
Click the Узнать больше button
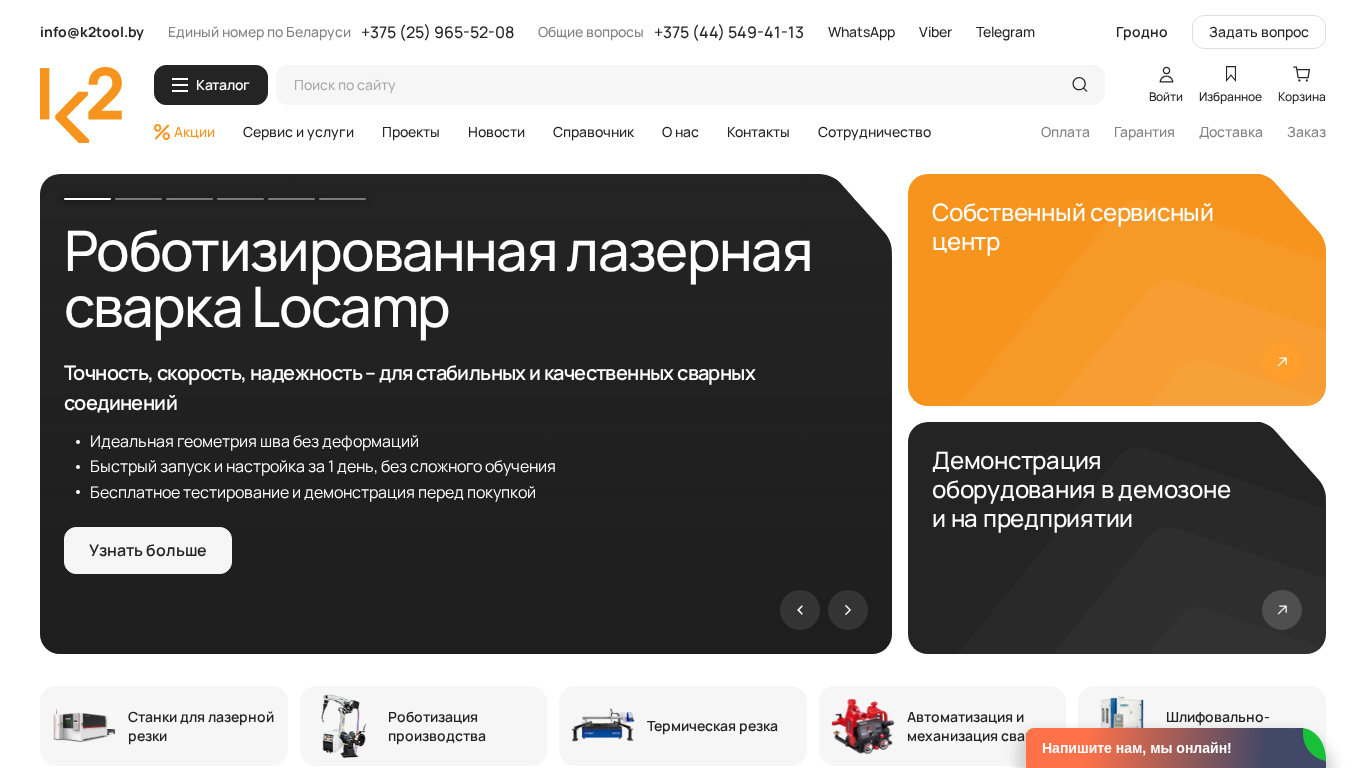click(x=148, y=550)
